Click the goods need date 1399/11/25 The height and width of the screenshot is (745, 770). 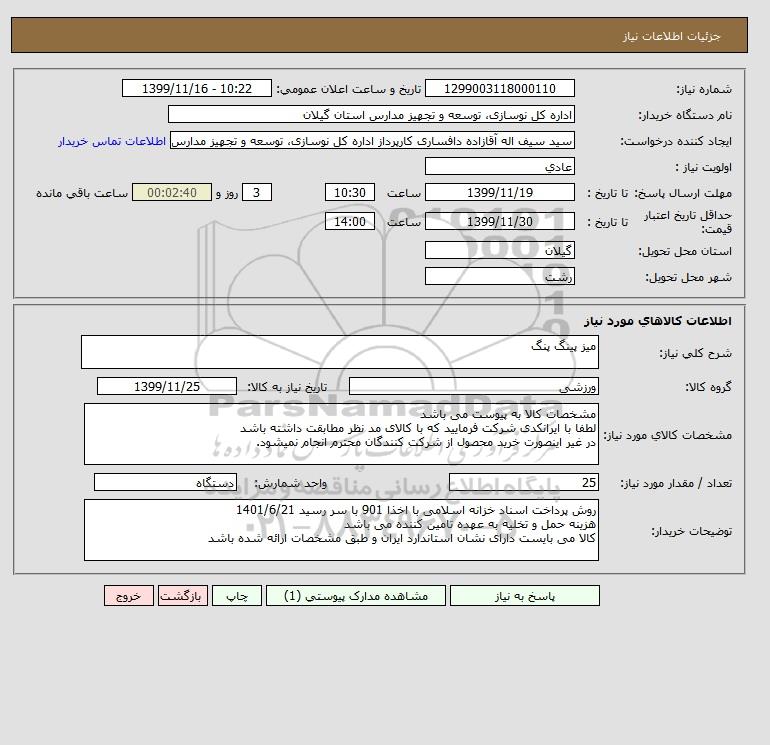click(x=167, y=386)
